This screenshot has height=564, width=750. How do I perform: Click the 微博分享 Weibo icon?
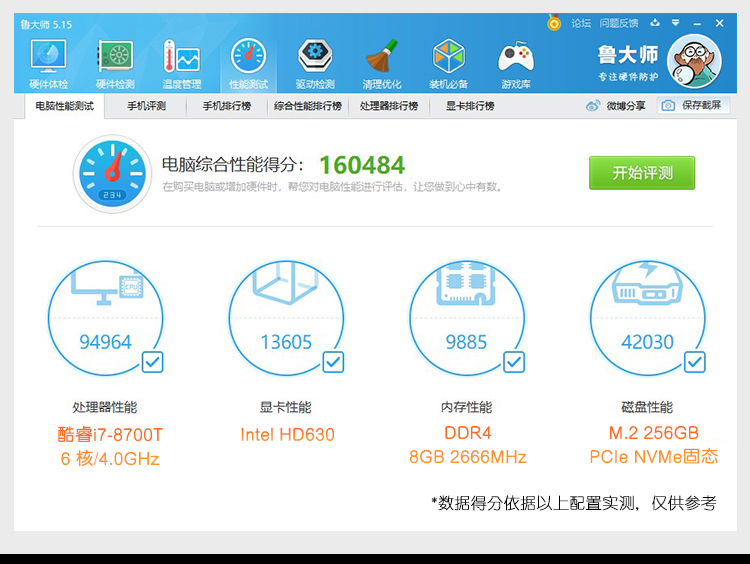point(593,106)
